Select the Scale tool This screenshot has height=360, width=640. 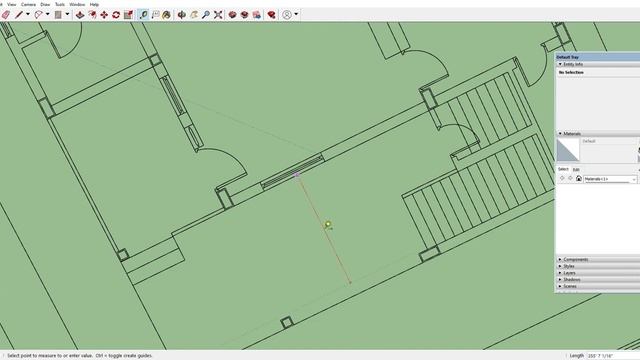(128, 15)
